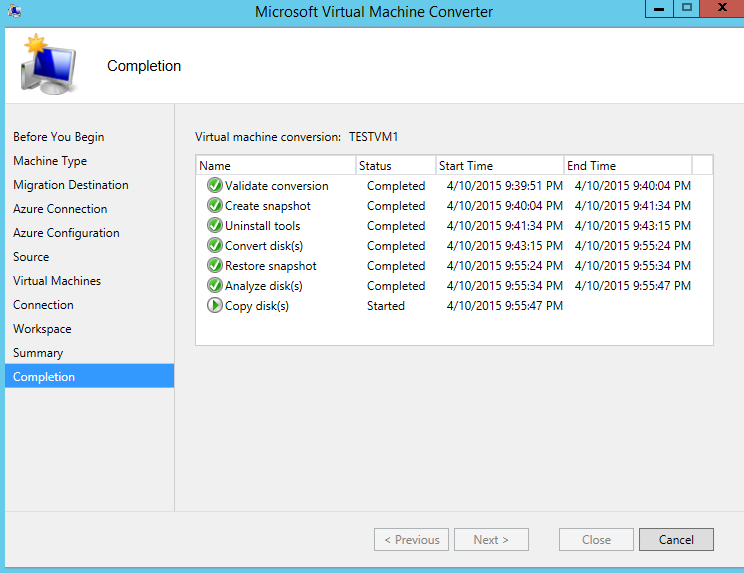This screenshot has height=573, width=744.
Task: Click end time 4/10/2015 9:55:47 PM
Action: (632, 286)
